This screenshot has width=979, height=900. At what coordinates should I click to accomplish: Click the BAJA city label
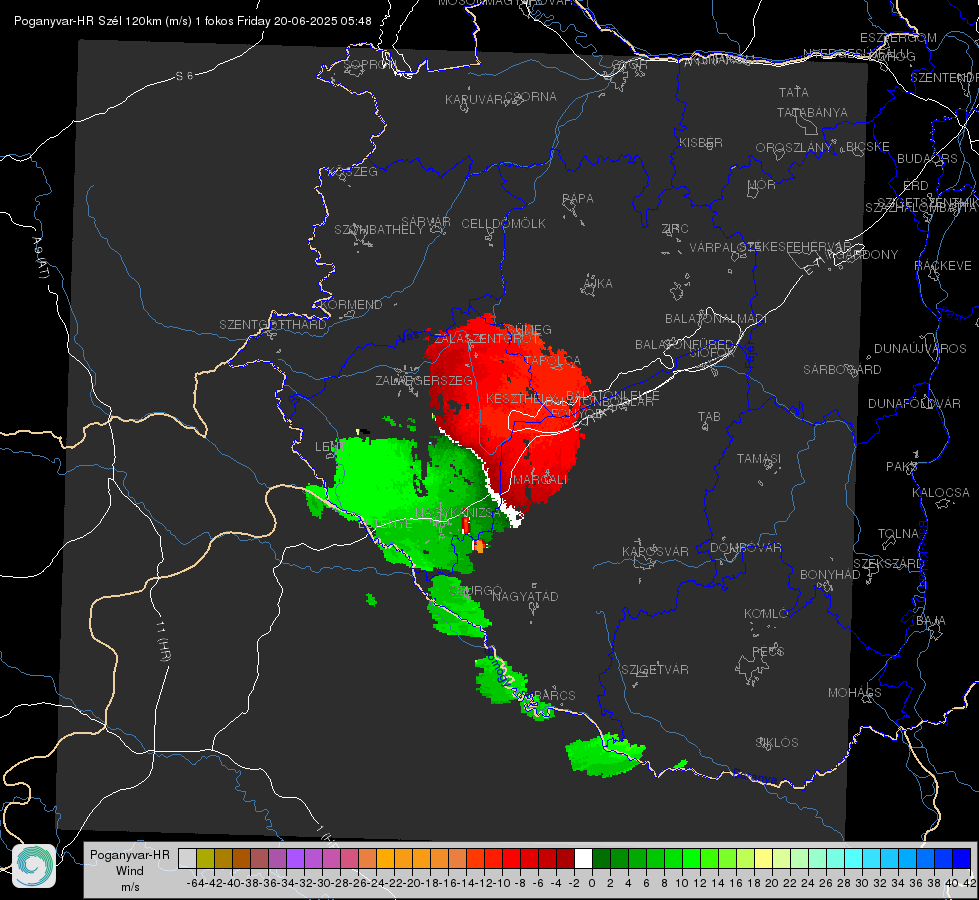(931, 620)
